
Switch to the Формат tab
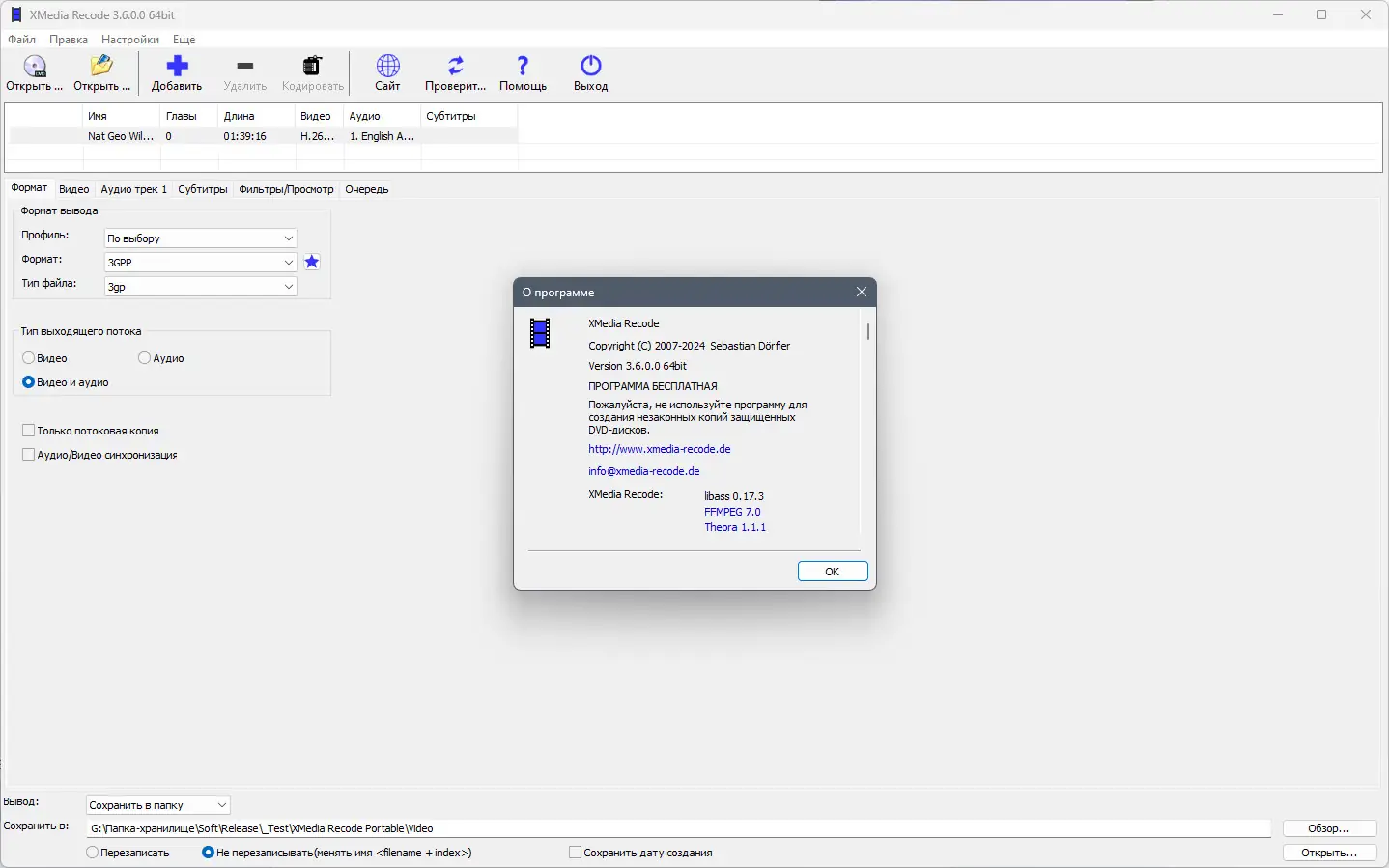(x=29, y=188)
